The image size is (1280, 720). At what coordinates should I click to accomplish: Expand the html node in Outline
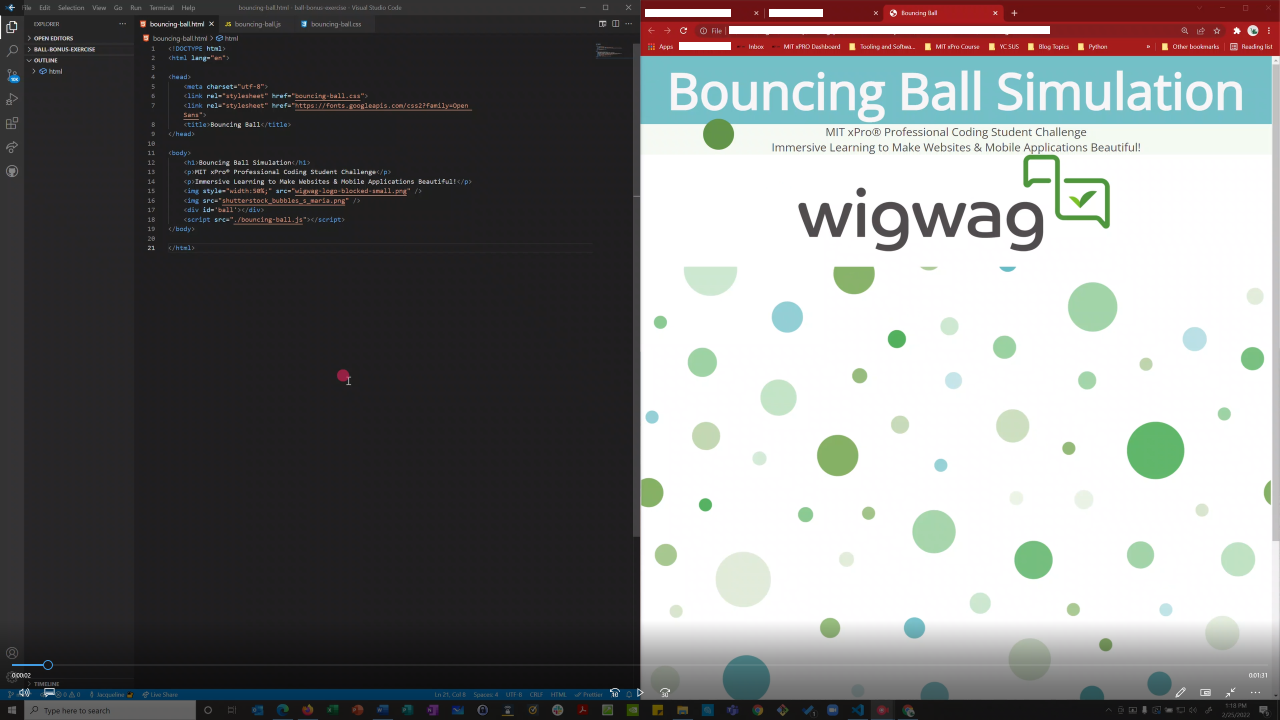pyautogui.click(x=34, y=71)
